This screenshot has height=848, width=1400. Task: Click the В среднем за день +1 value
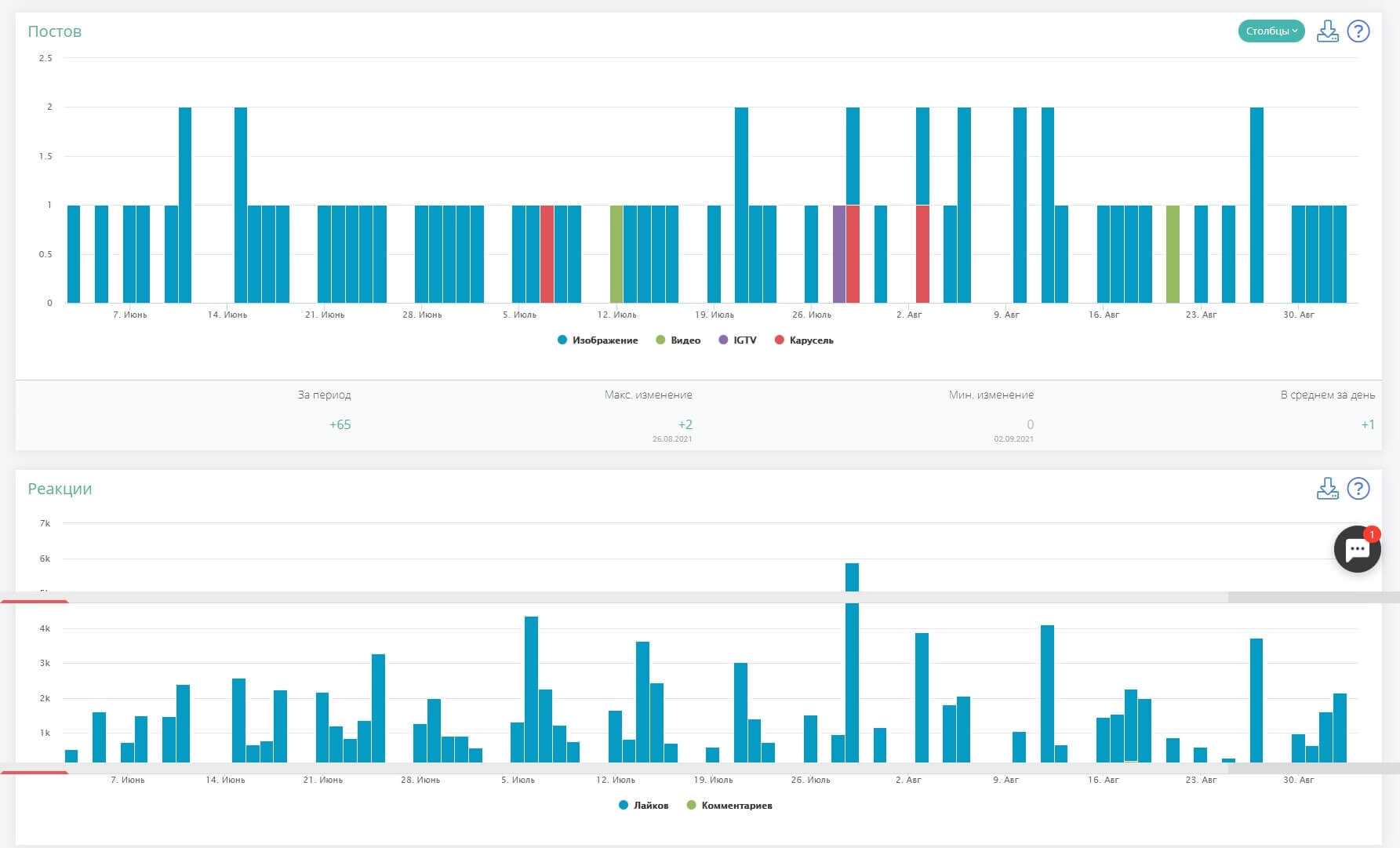pos(1367,425)
